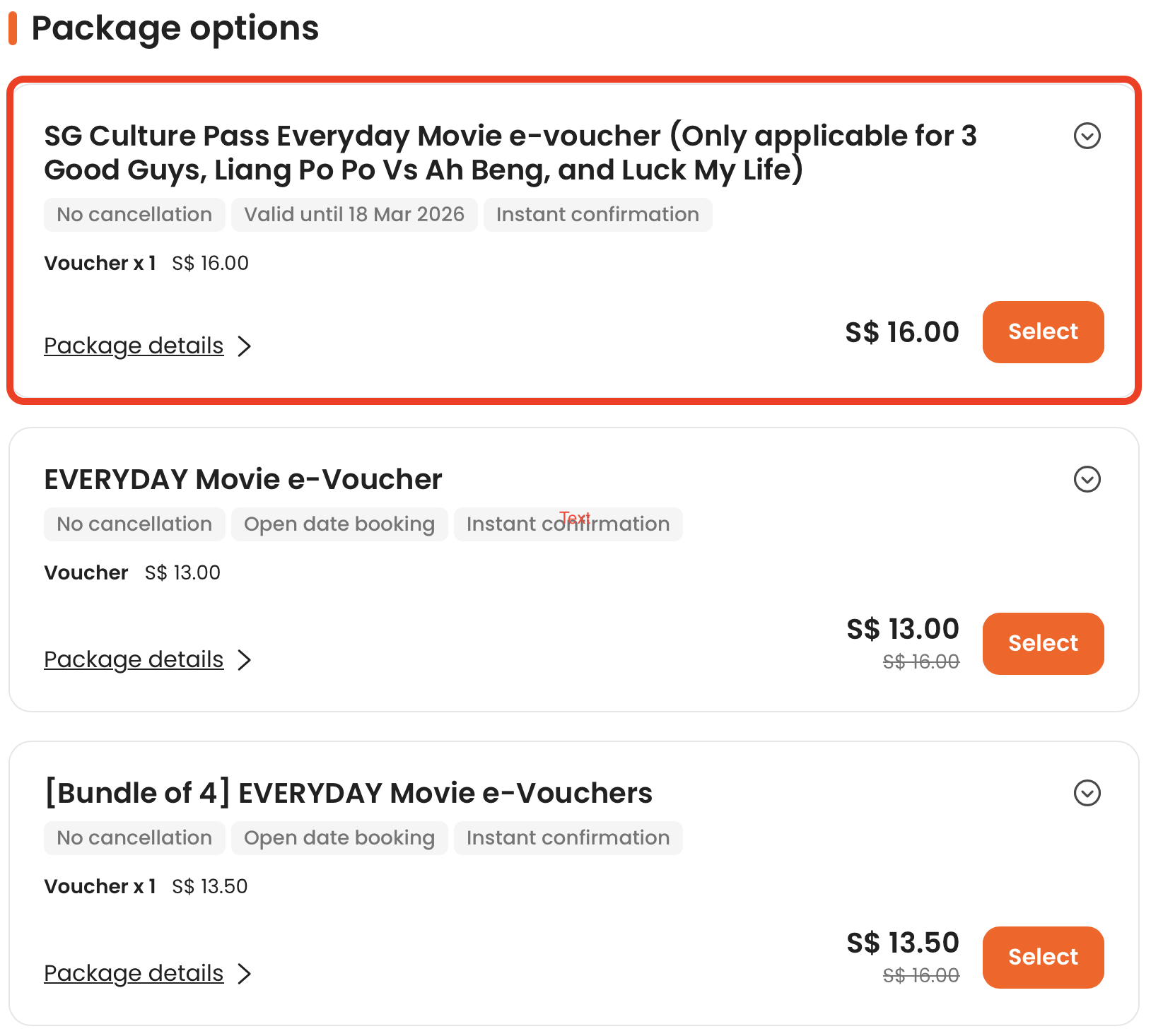1151x1036 pixels.
Task: Open Package details for Bundle of 4
Action: (134, 973)
